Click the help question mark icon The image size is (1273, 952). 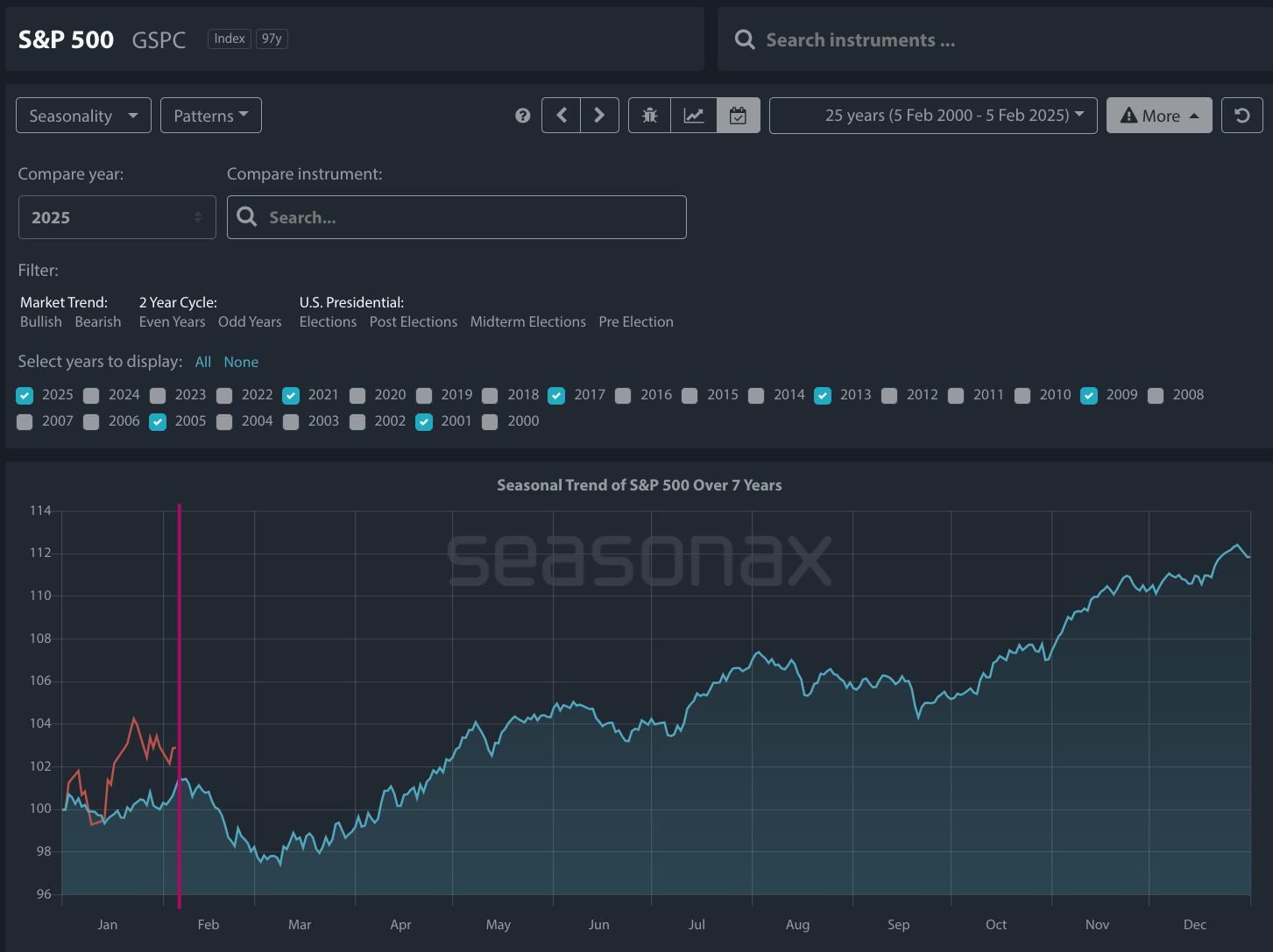pos(523,116)
